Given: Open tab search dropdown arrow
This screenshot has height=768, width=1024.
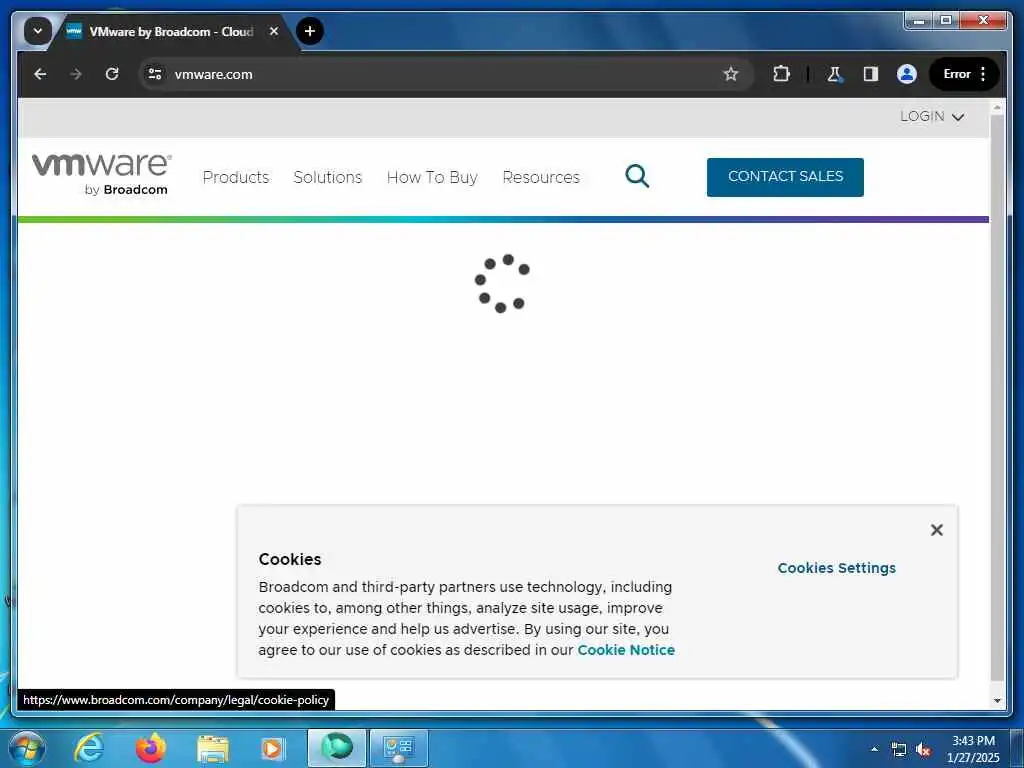Looking at the screenshot, I should (38, 31).
